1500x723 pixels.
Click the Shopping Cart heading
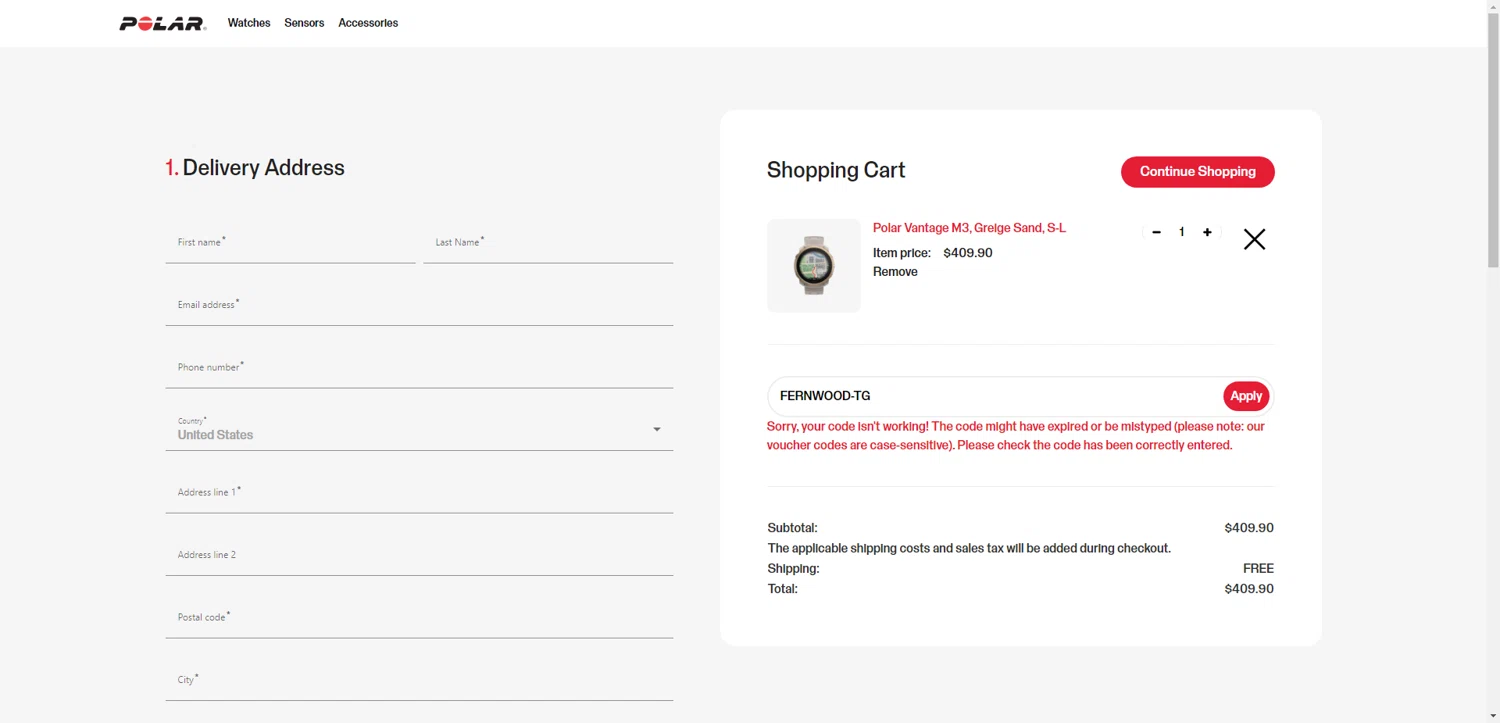tap(836, 170)
